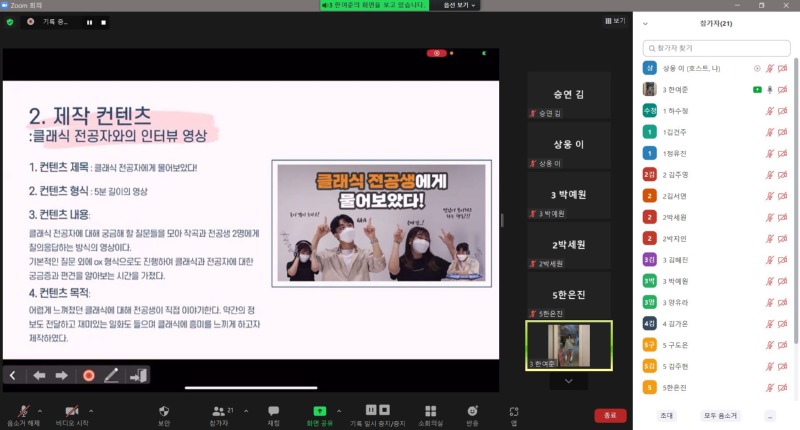The width and height of the screenshot is (800, 430).
Task: Start video with the 비디오 시작 camera icon
Action: tap(72, 411)
